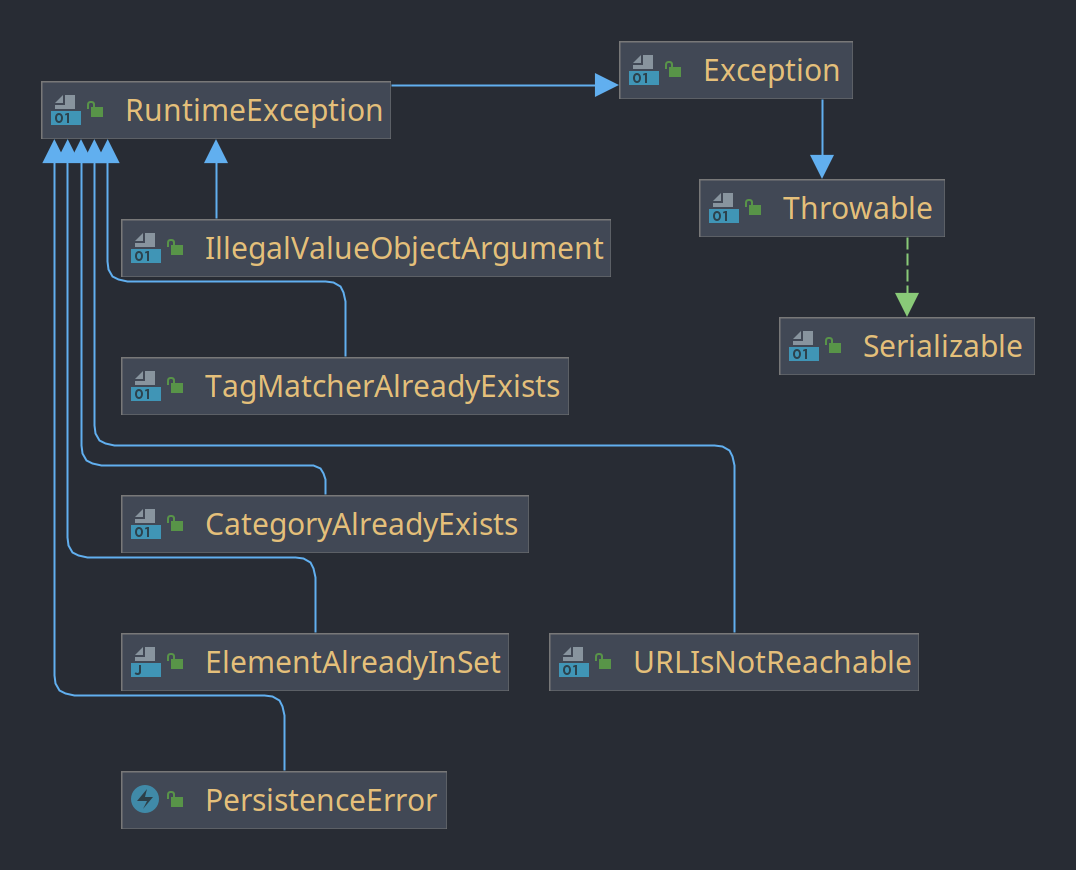The image size is (1076, 870).
Task: Click the arrow from Exception to Throwable
Action: 822,139
